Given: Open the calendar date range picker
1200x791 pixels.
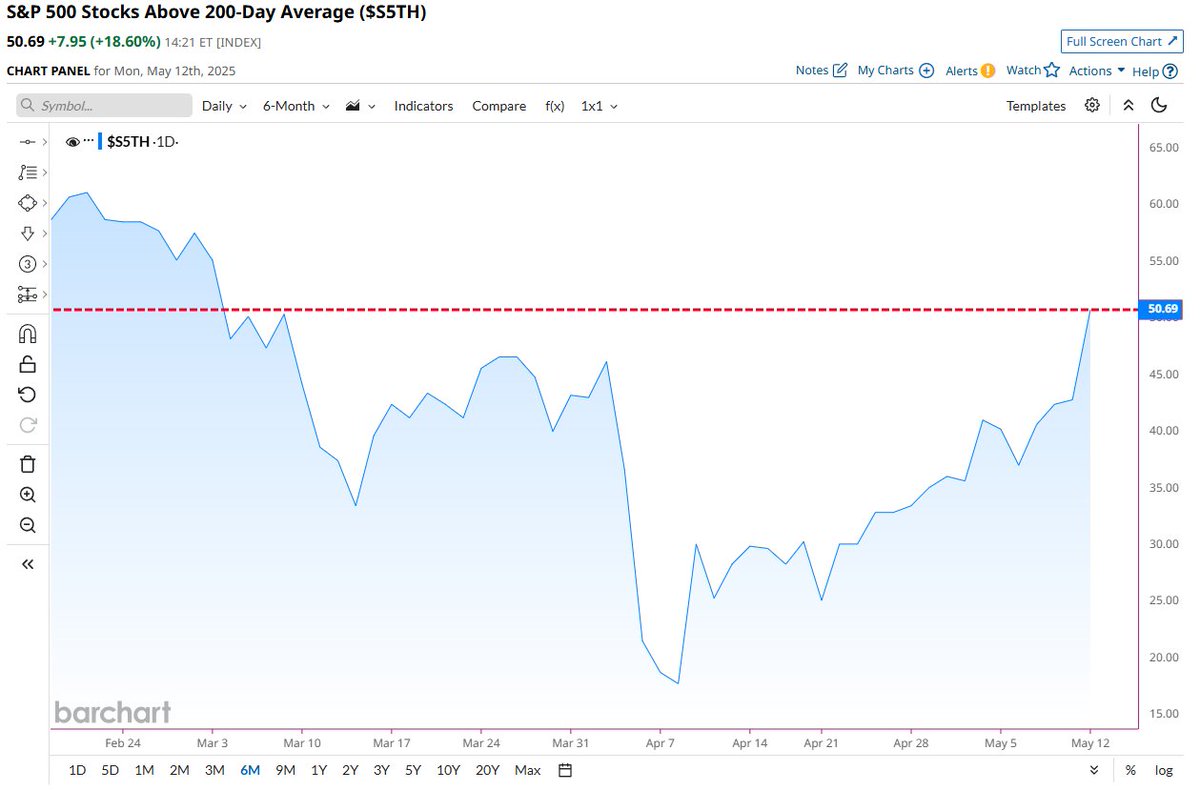Looking at the screenshot, I should (565, 770).
